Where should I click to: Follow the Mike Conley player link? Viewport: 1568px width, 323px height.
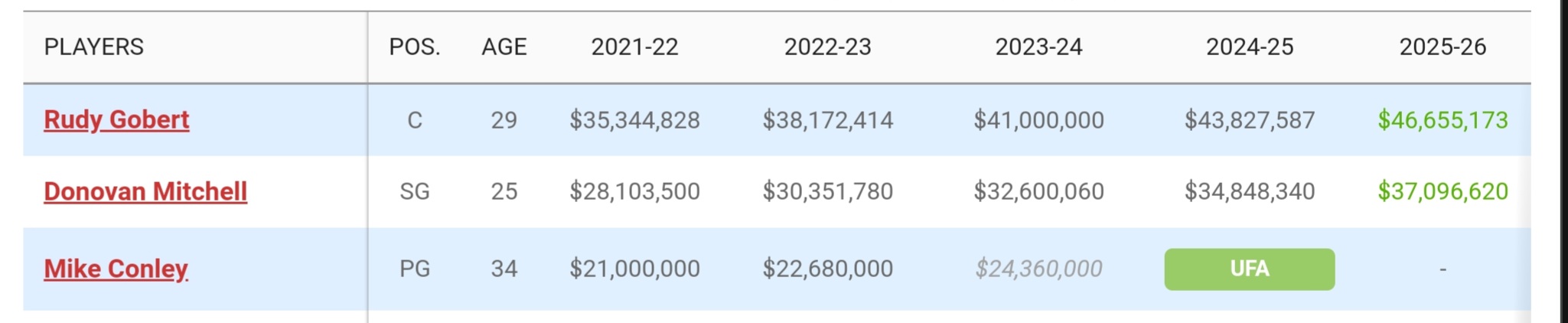coord(116,269)
